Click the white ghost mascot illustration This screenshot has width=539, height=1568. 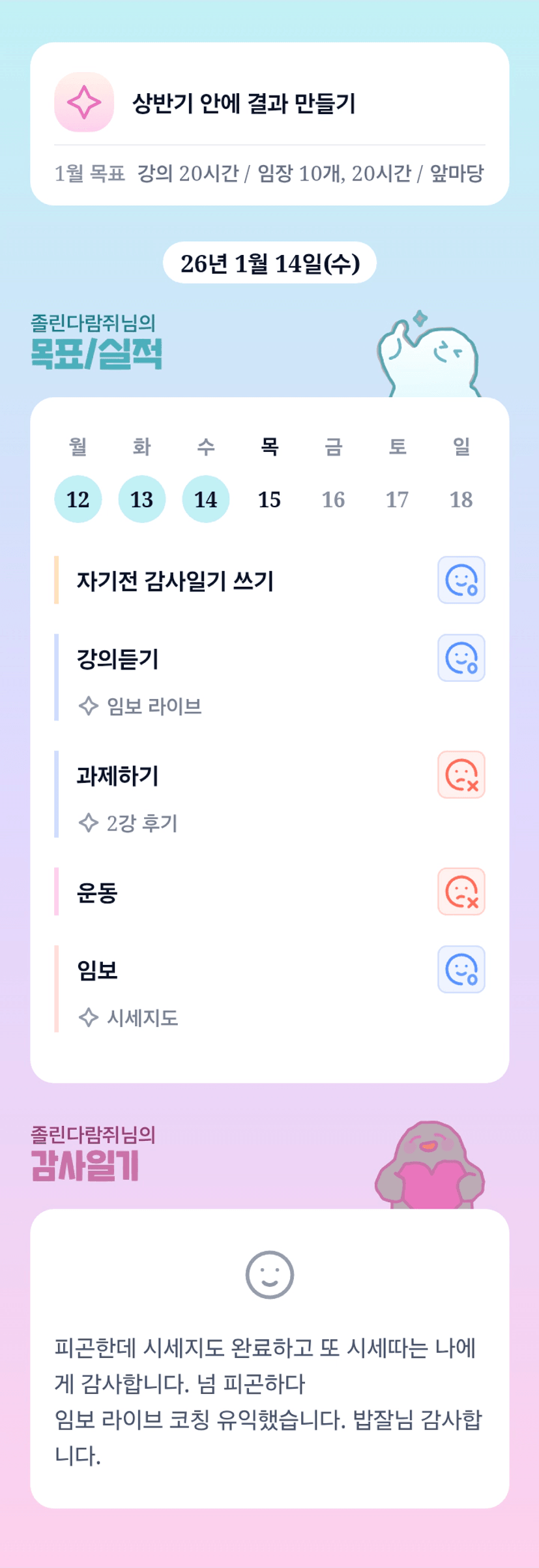[428, 356]
